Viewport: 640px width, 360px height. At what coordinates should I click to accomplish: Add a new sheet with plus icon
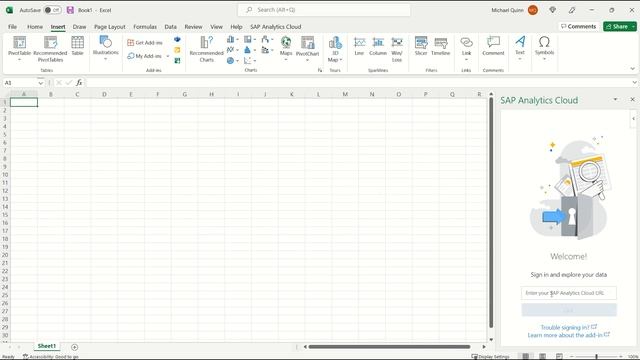(74, 347)
